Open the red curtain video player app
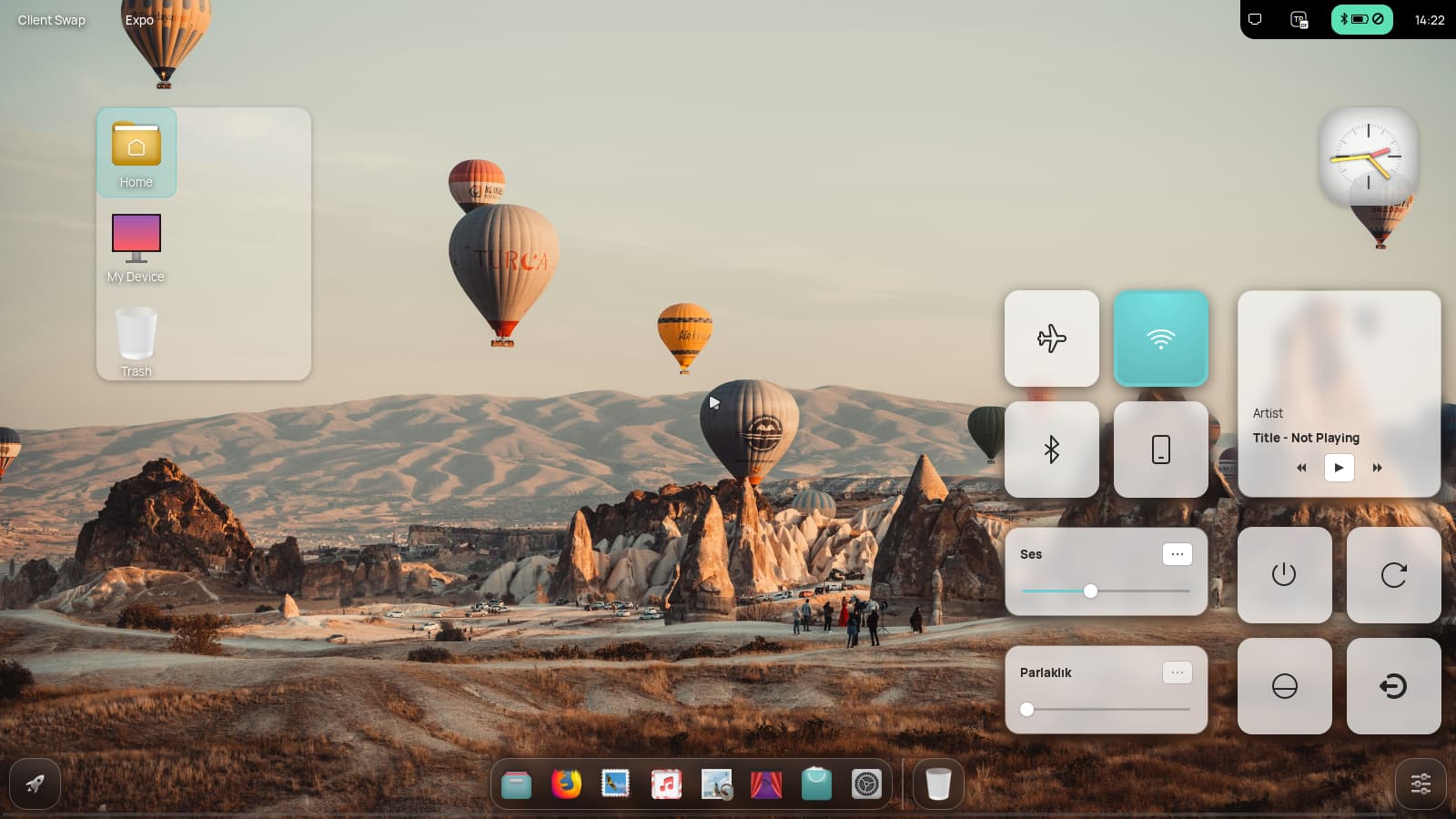The width and height of the screenshot is (1456, 819). click(766, 784)
